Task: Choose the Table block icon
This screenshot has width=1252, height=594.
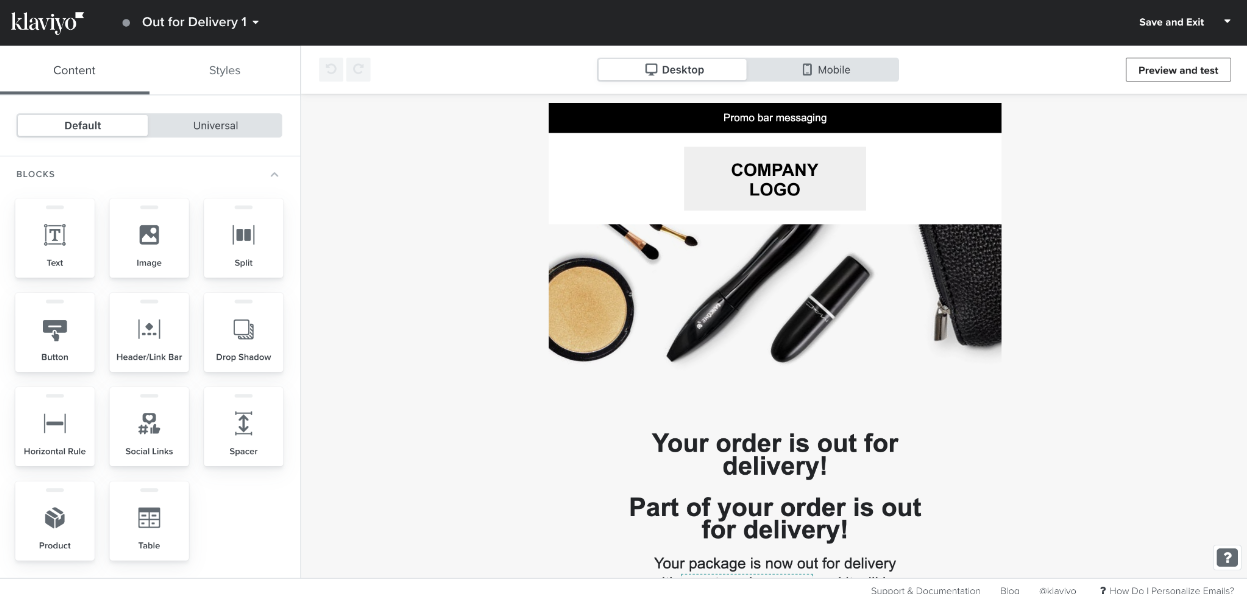Action: (x=149, y=518)
